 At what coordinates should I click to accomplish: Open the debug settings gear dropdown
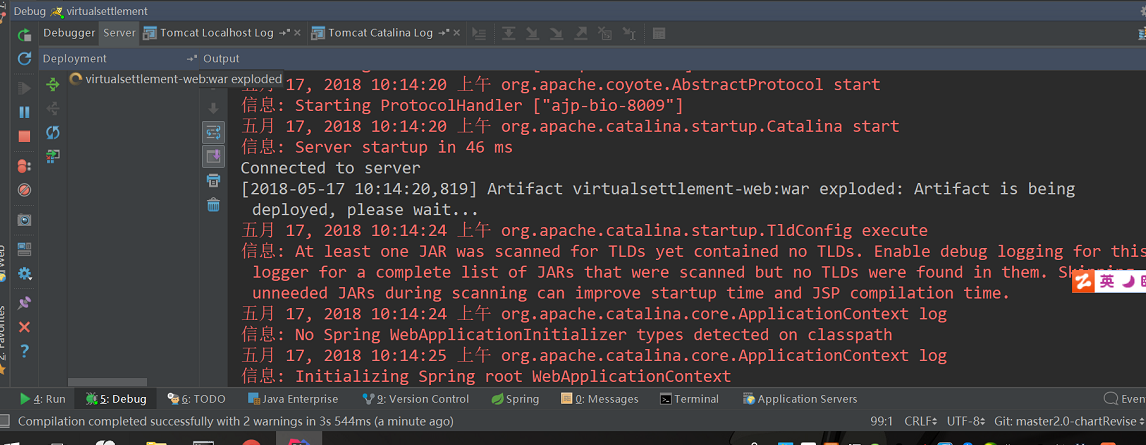pos(24,274)
